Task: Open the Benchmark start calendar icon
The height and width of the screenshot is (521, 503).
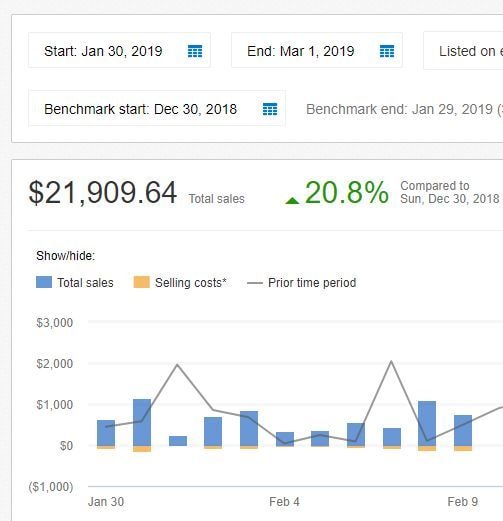Action: coord(270,109)
